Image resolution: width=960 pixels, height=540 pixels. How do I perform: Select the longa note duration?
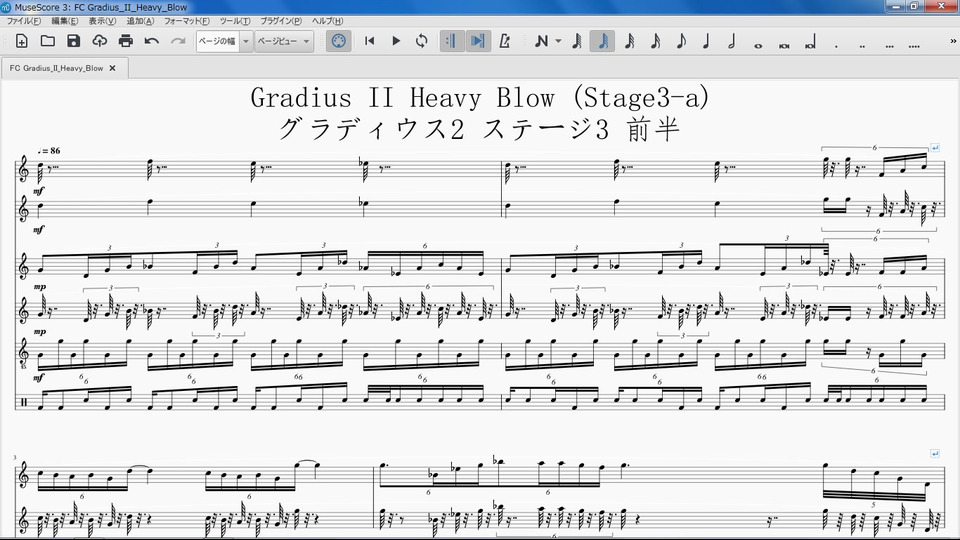[x=810, y=43]
